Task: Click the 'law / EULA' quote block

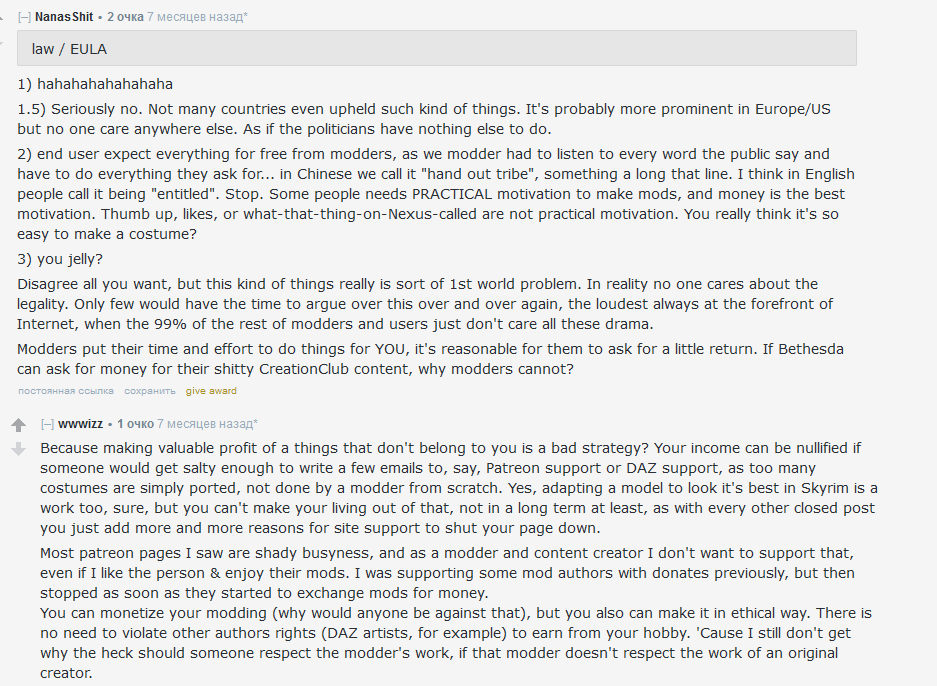Action: pyautogui.click(x=437, y=48)
